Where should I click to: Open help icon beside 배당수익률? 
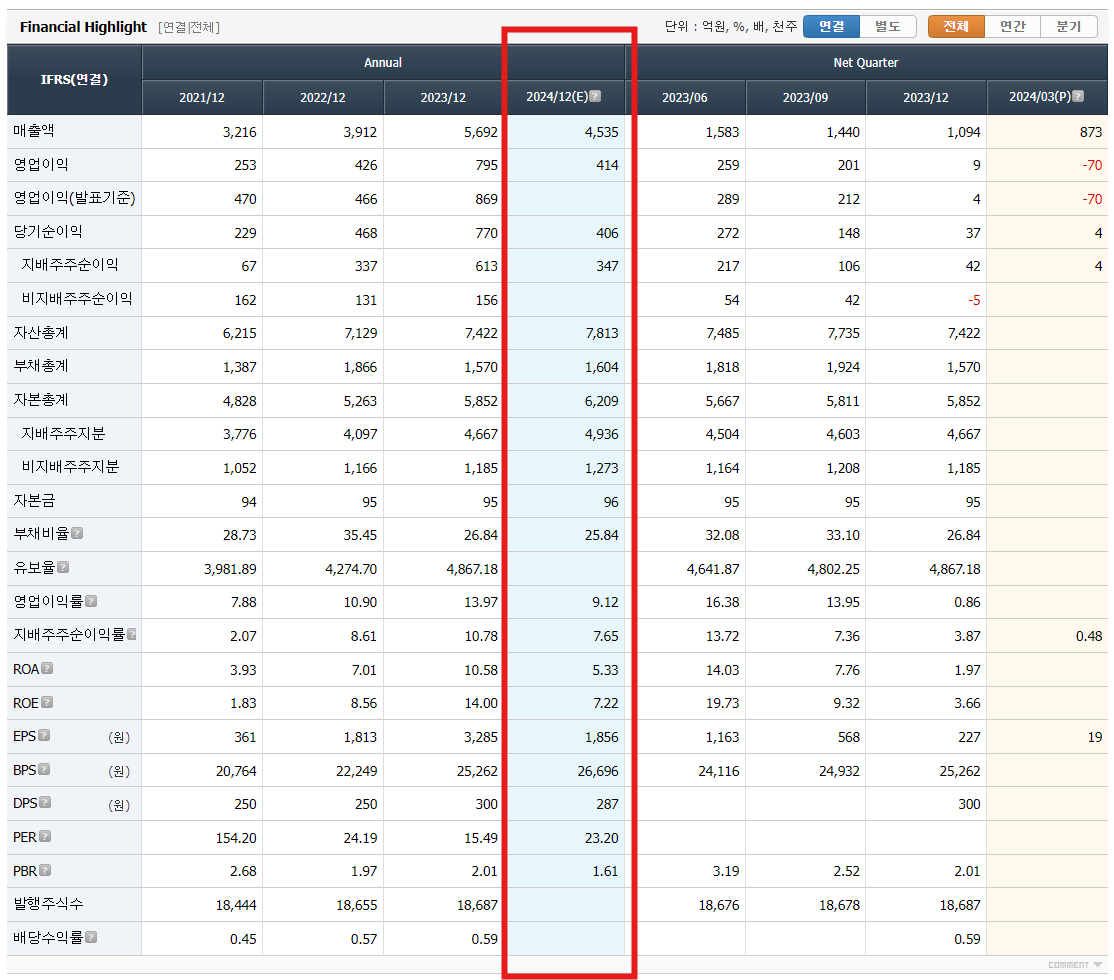pyautogui.click(x=91, y=937)
